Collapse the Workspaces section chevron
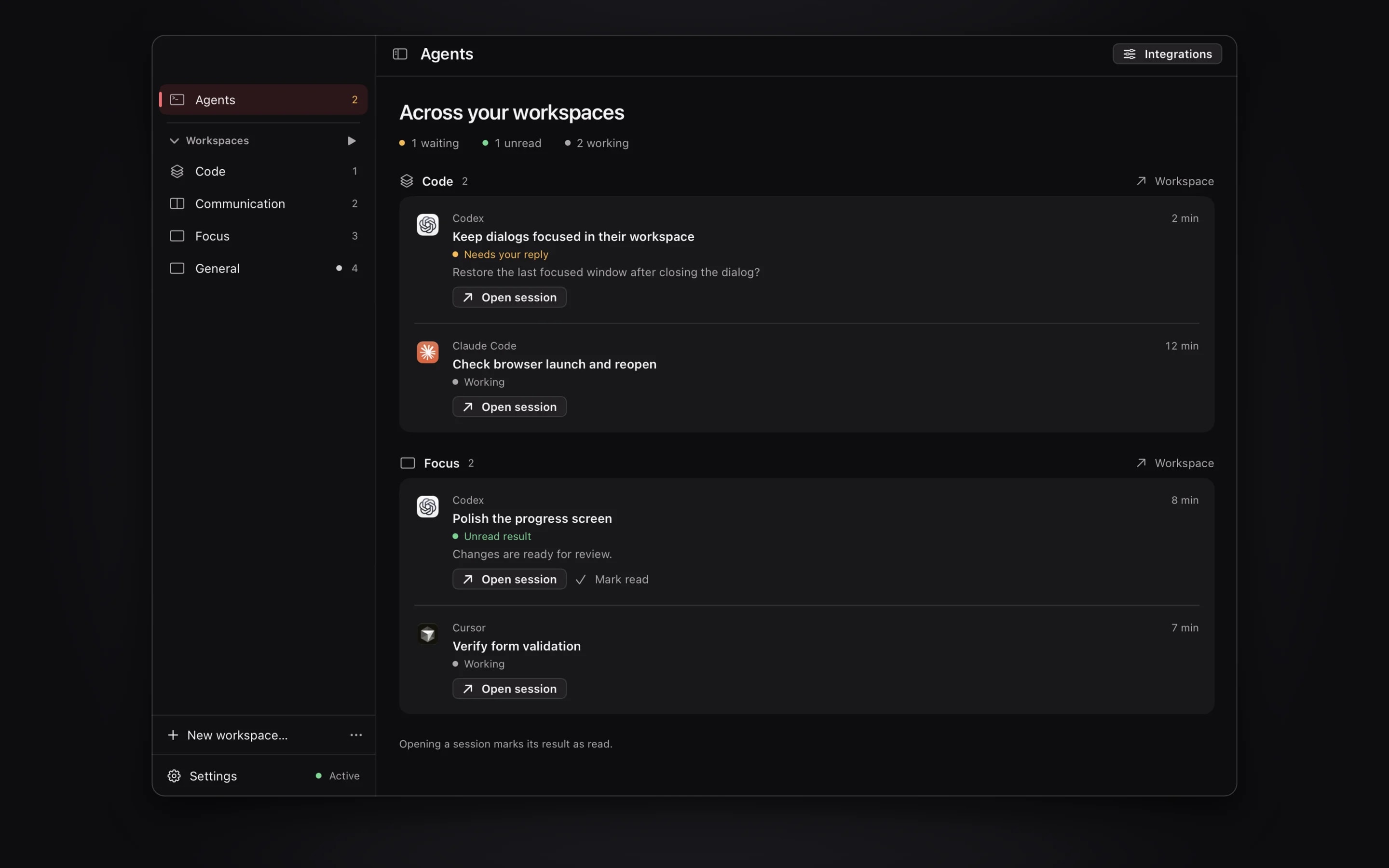This screenshot has height=868, width=1389. (175, 141)
